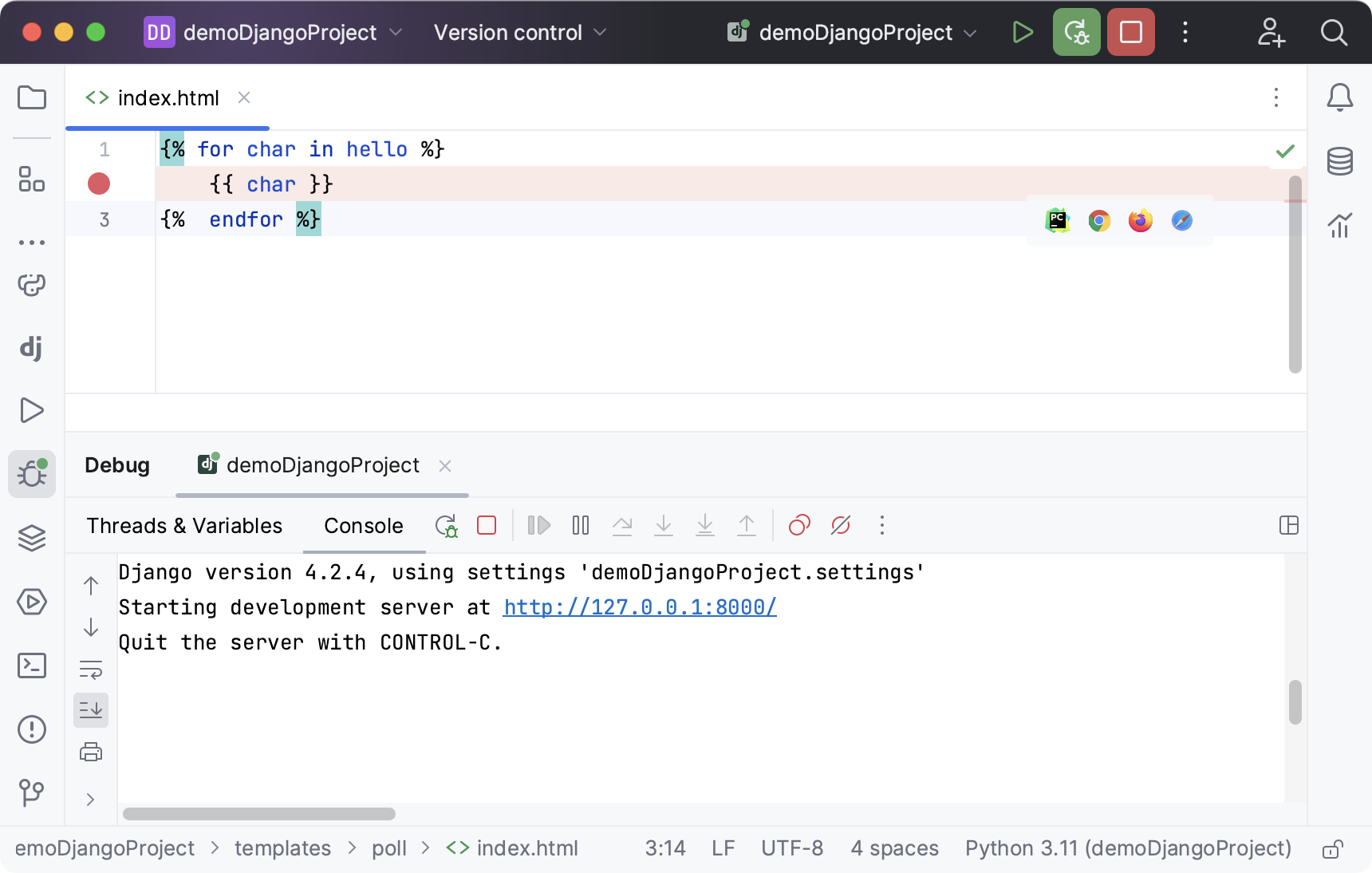Stop the running Django server
The width and height of the screenshot is (1372, 873).
1130,32
